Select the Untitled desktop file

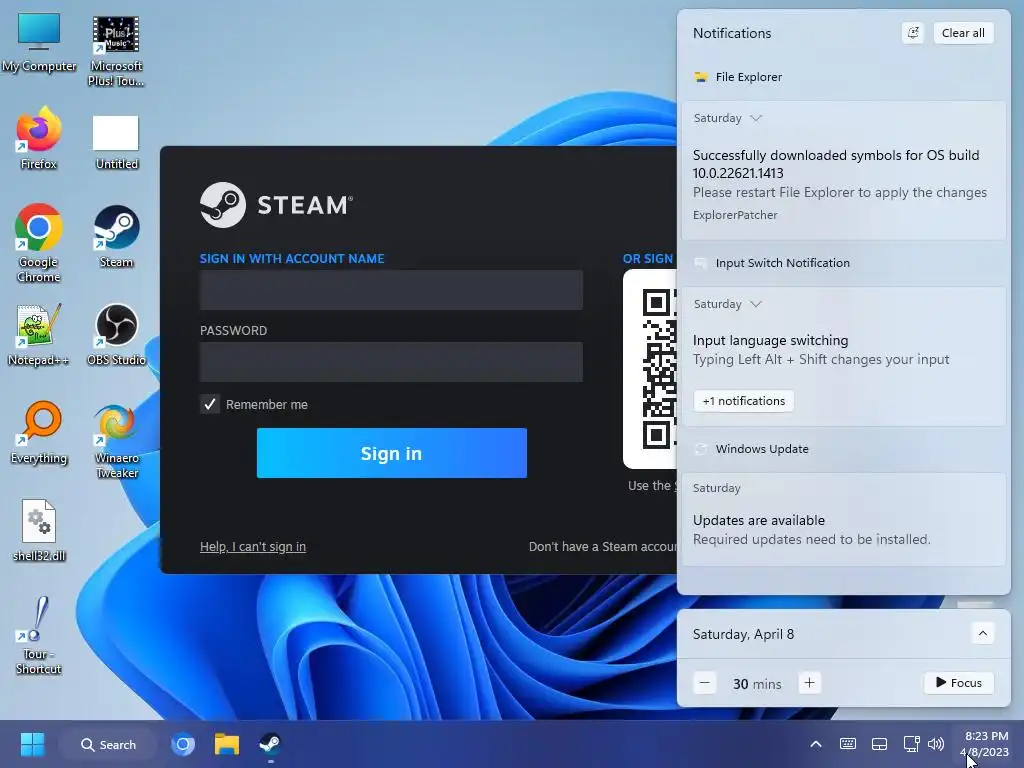[116, 142]
